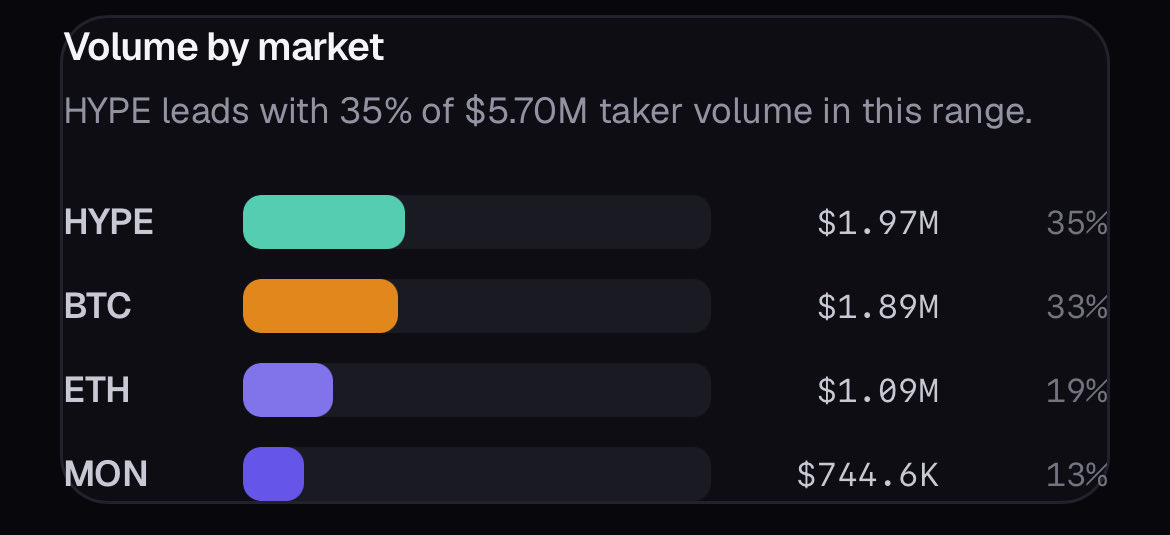This screenshot has width=1170, height=535.
Task: Click the orange BTC volume bar
Action: coord(320,306)
